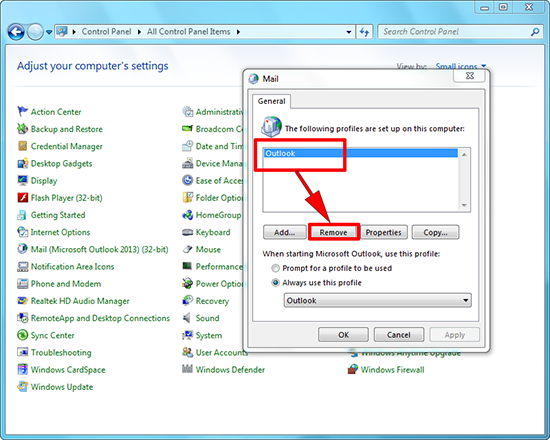Dismiss the dialog with Cancel
550x440 pixels.
399,335
